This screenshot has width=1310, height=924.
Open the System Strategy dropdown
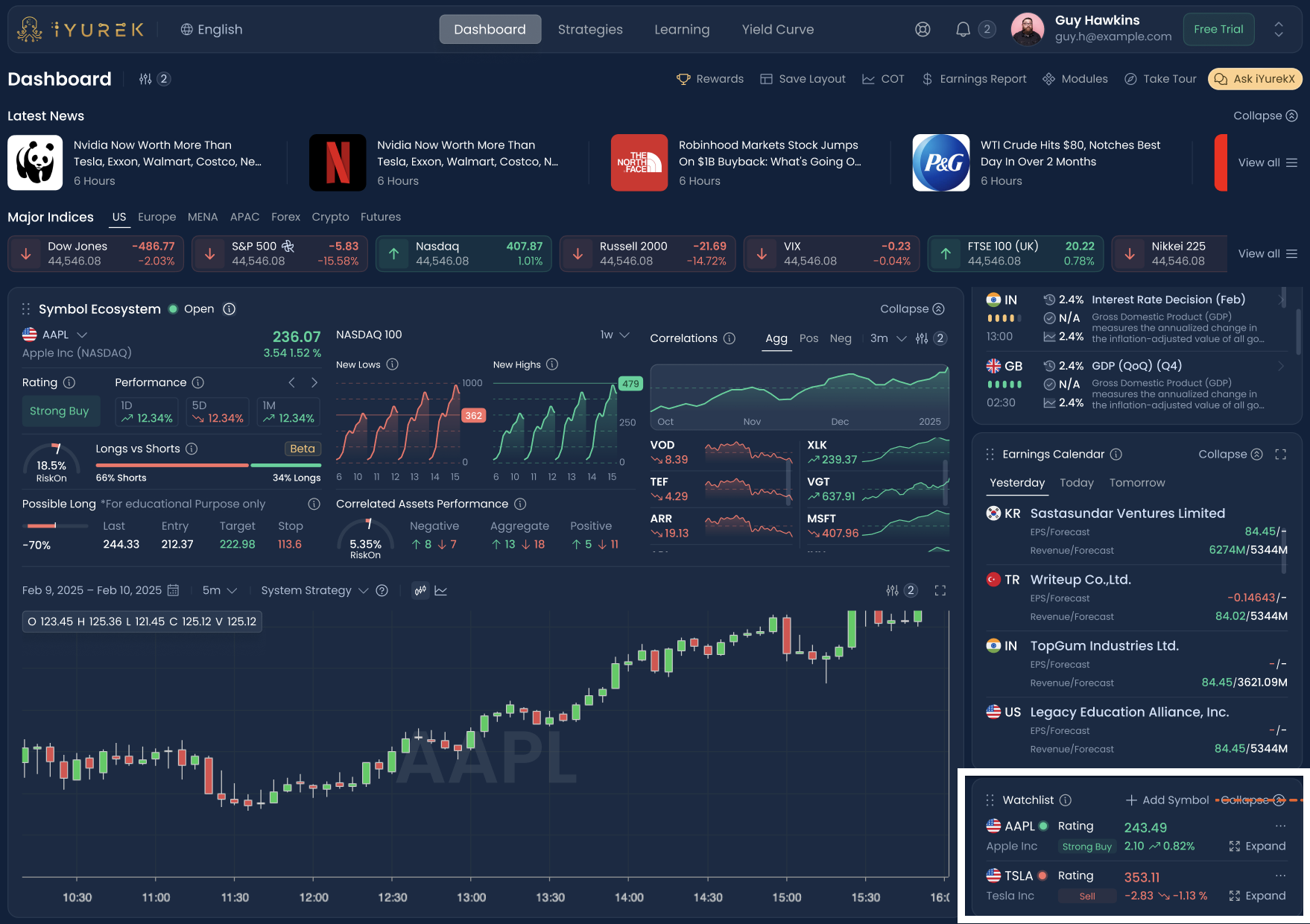[314, 590]
